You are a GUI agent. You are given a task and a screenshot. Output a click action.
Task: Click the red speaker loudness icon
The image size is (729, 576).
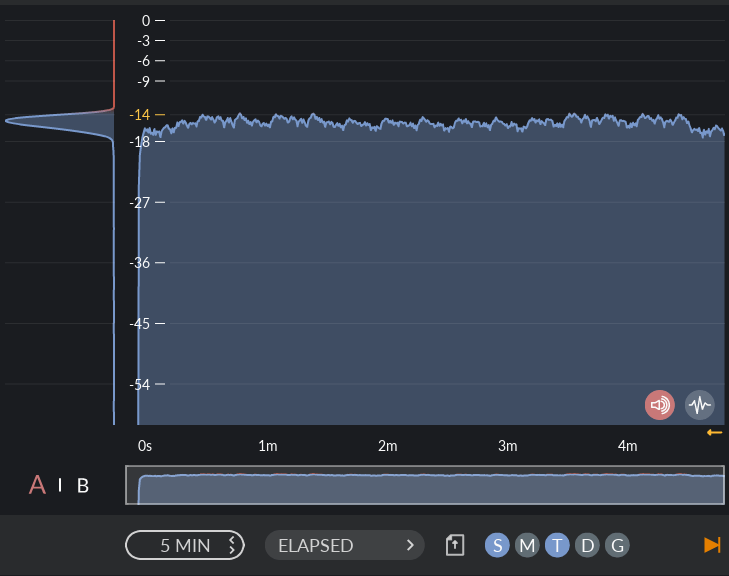[659, 405]
